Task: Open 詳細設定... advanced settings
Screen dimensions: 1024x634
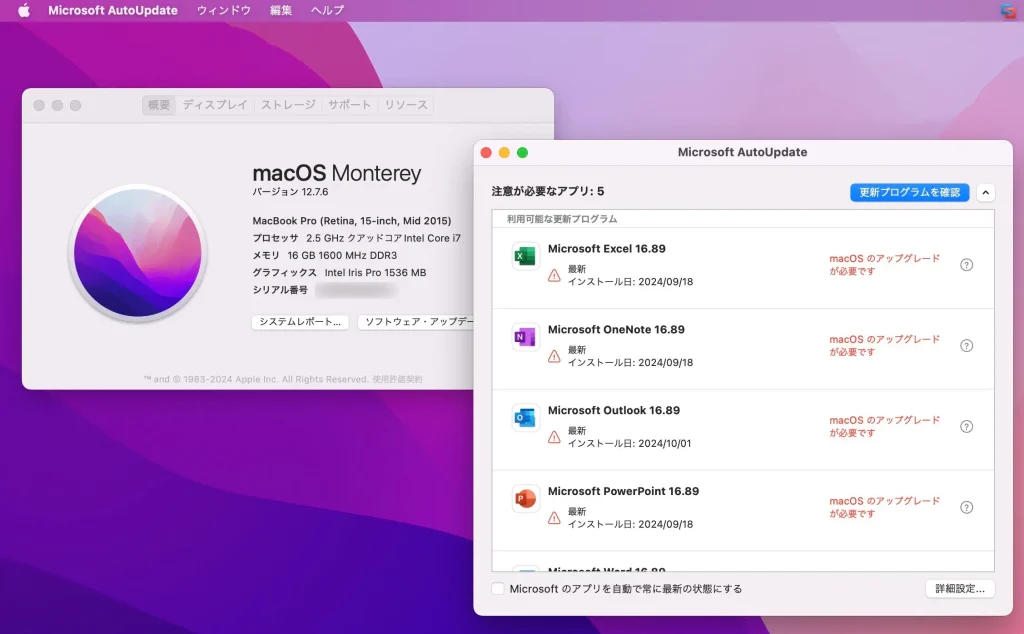Action: [x=960, y=589]
